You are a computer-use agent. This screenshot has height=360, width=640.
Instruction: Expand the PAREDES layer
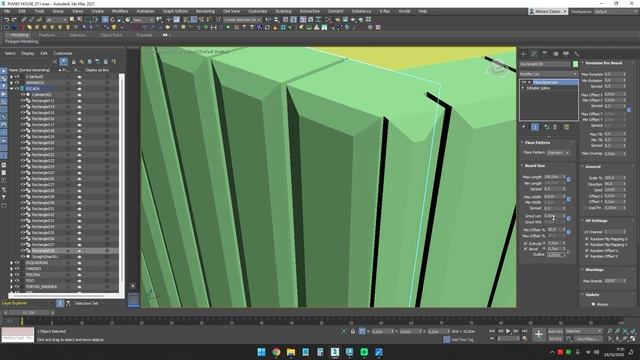(11, 269)
